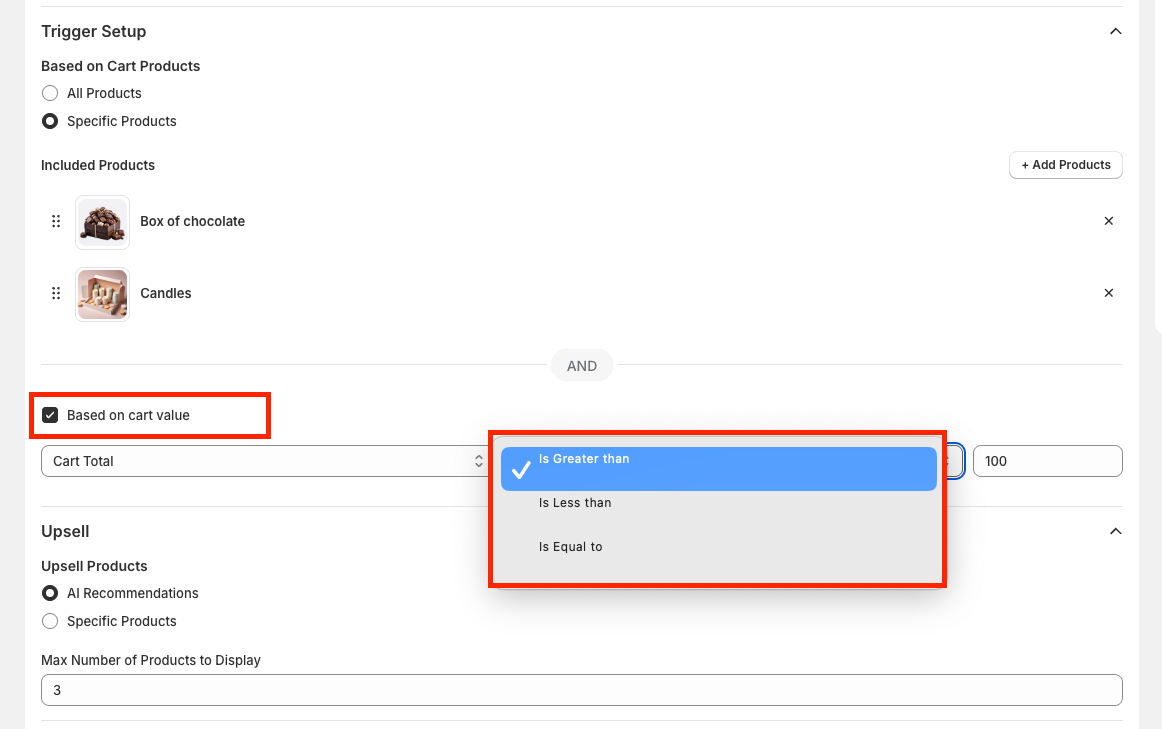1162x729 pixels.
Task: Pick Is Equal to from list
Action: pos(570,547)
